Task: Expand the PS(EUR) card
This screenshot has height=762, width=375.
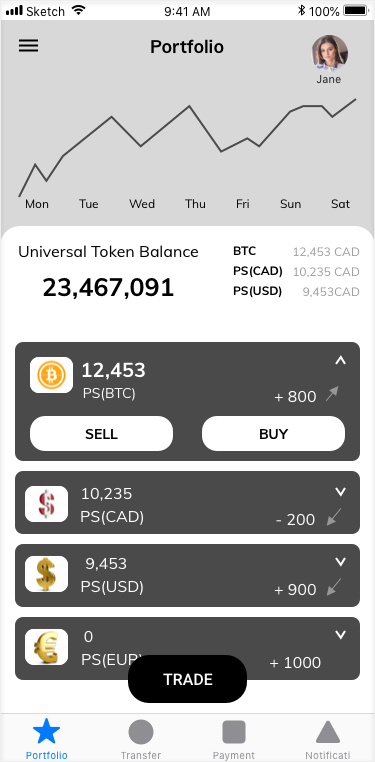Action: point(341,635)
